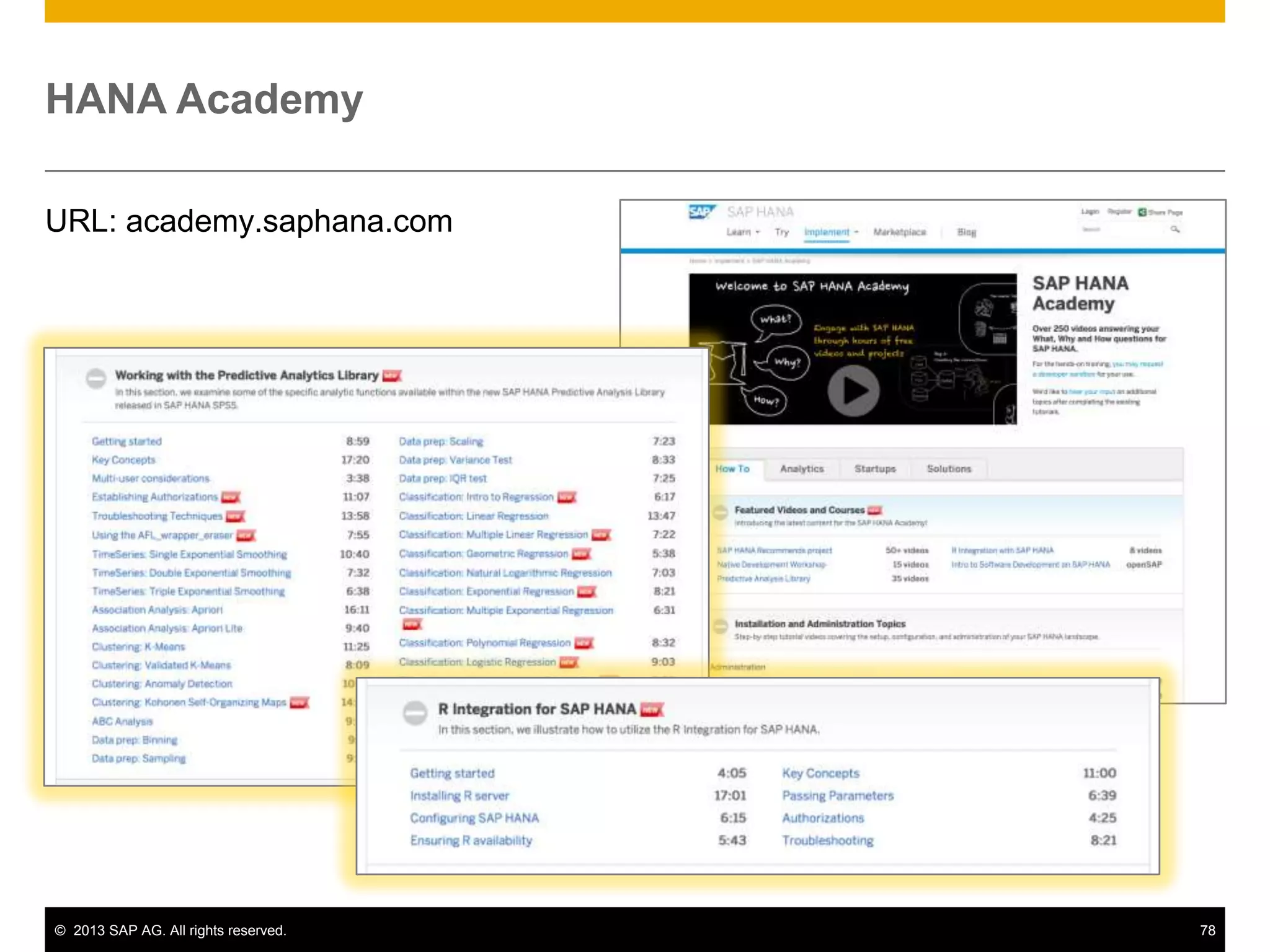This screenshot has width=1270, height=952.
Task: Open Configuring SAP HANA video
Action: coord(474,818)
